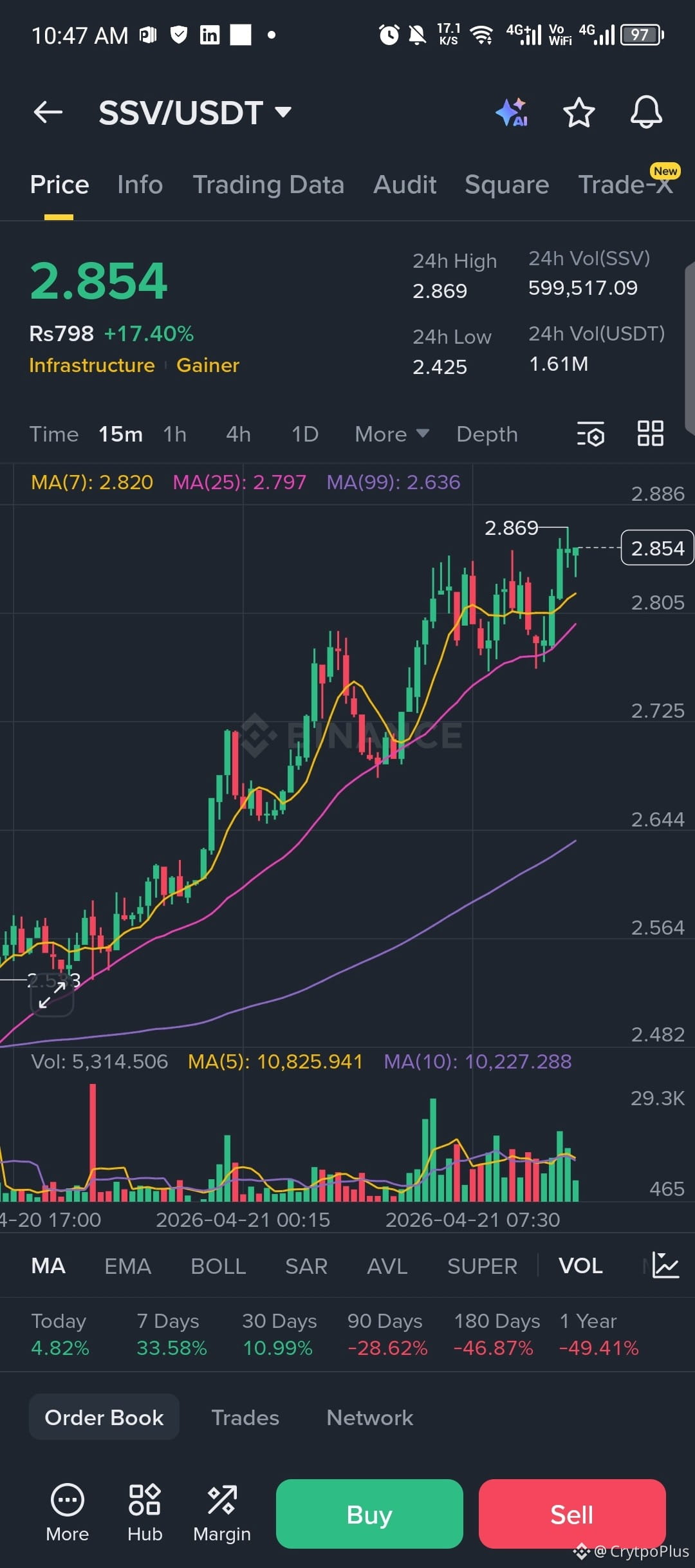Open the Square tab

tap(507, 185)
